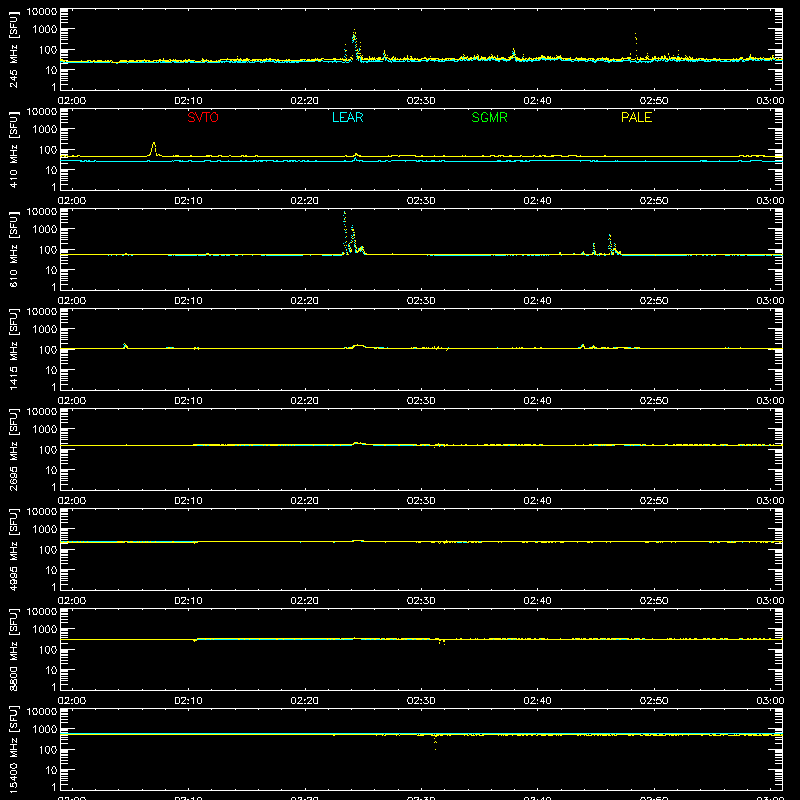Select the 245 MHz [SFU] axis label
The width and height of the screenshot is (800, 800).
tap(13, 51)
